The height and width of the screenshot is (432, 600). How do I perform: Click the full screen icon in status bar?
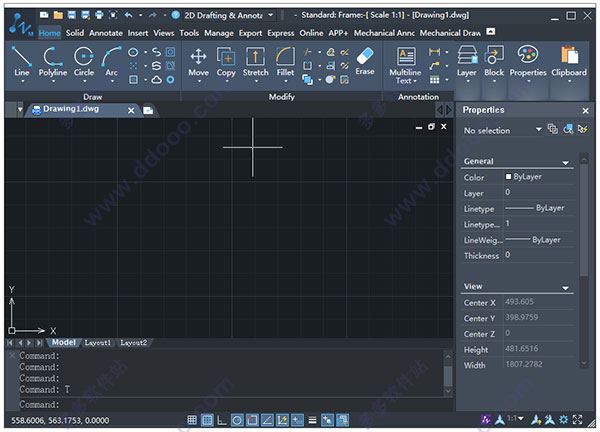point(577,420)
